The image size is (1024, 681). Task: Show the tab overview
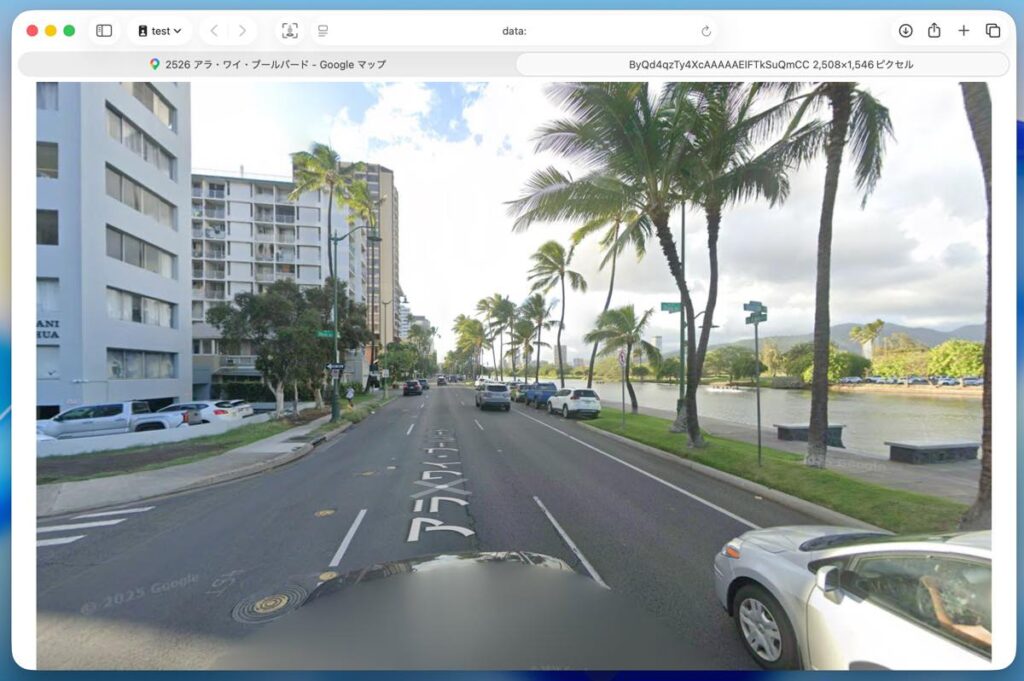pyautogui.click(x=992, y=31)
